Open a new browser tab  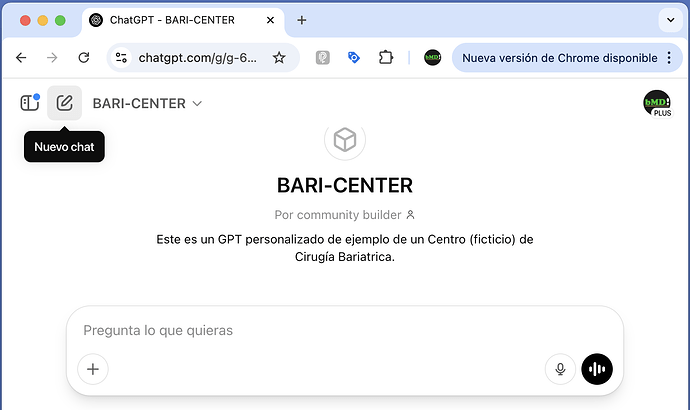click(301, 20)
